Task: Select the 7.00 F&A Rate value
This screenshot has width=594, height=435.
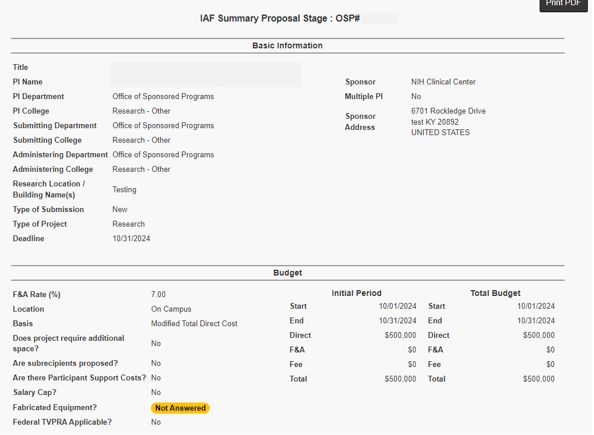Action: [x=159, y=295]
